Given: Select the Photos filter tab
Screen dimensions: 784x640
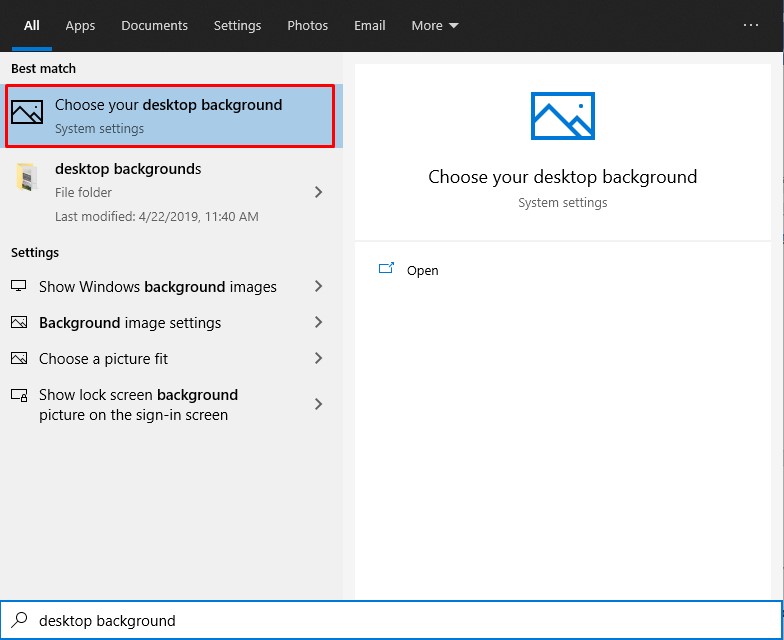Looking at the screenshot, I should click(307, 26).
